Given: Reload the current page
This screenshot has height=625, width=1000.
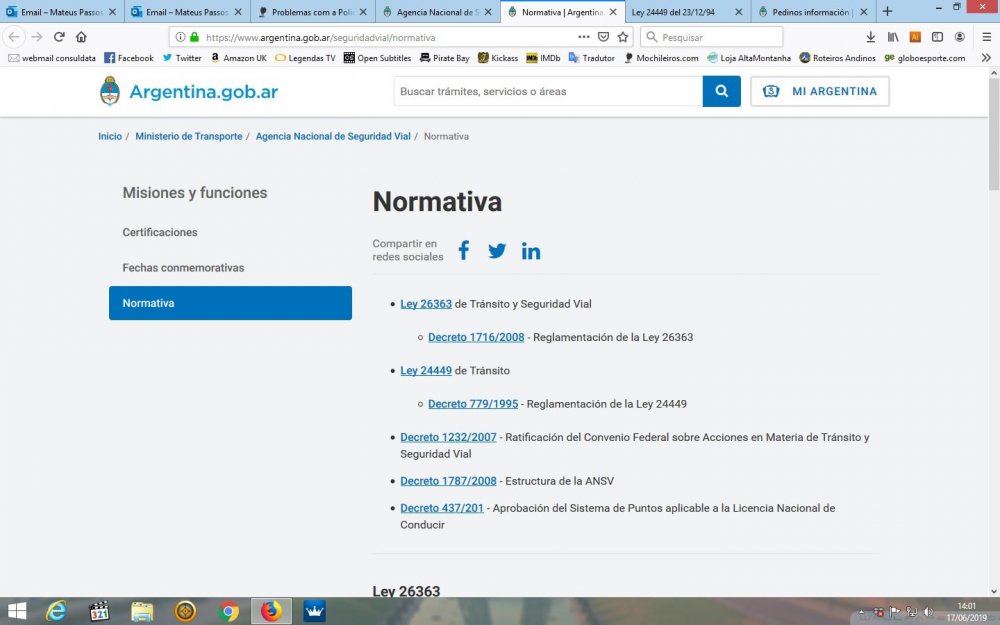Looking at the screenshot, I should tap(59, 37).
